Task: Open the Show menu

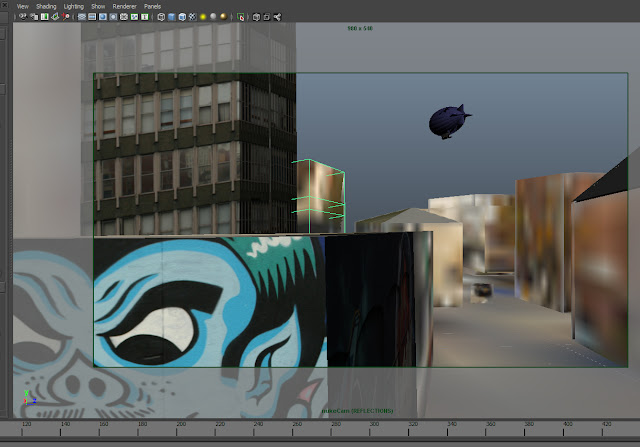Action: pos(98,6)
